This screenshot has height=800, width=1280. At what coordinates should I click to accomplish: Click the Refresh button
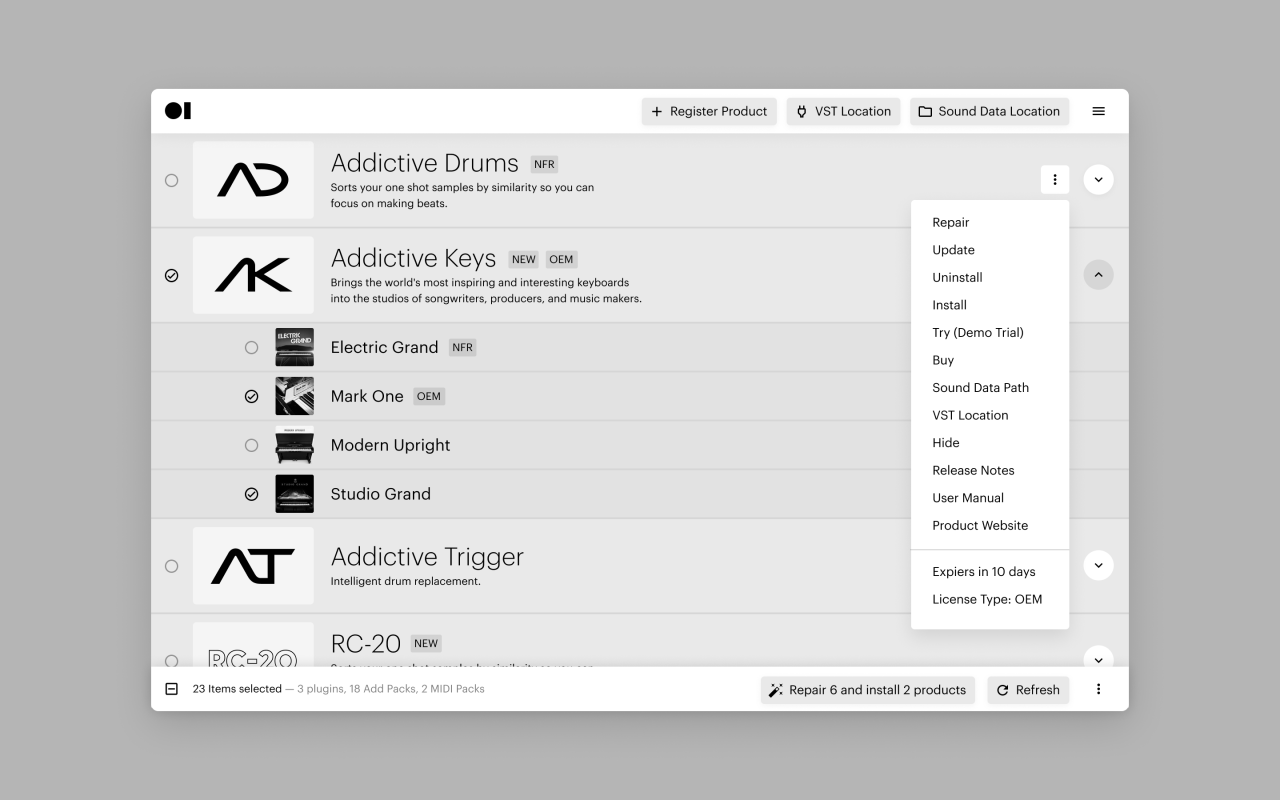click(x=1028, y=689)
